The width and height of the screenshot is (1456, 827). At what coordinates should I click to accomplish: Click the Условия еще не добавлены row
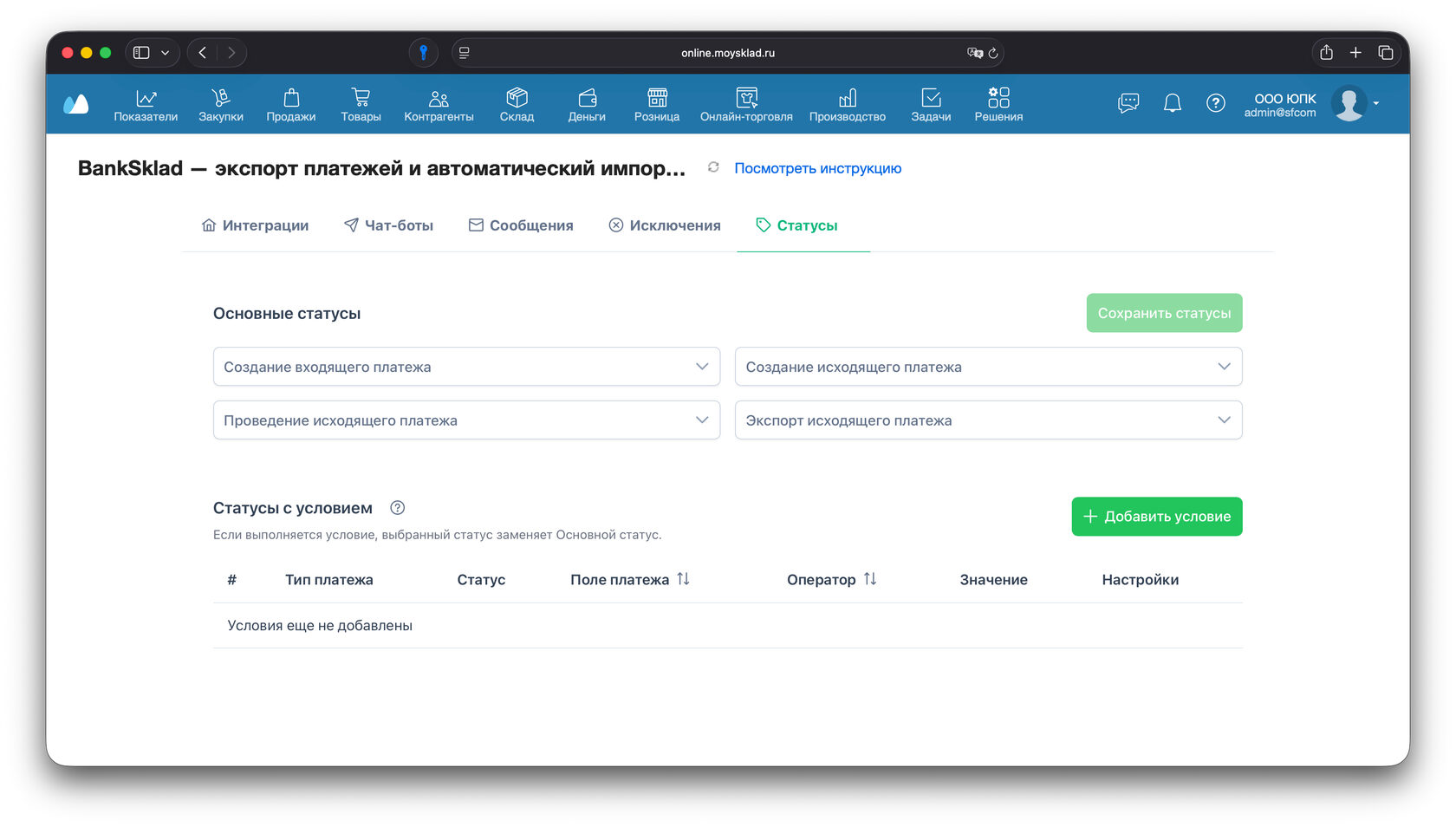(728, 626)
